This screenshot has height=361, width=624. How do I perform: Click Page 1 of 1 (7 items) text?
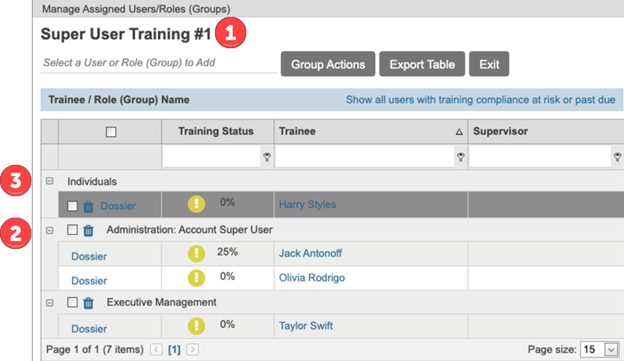[95, 349]
